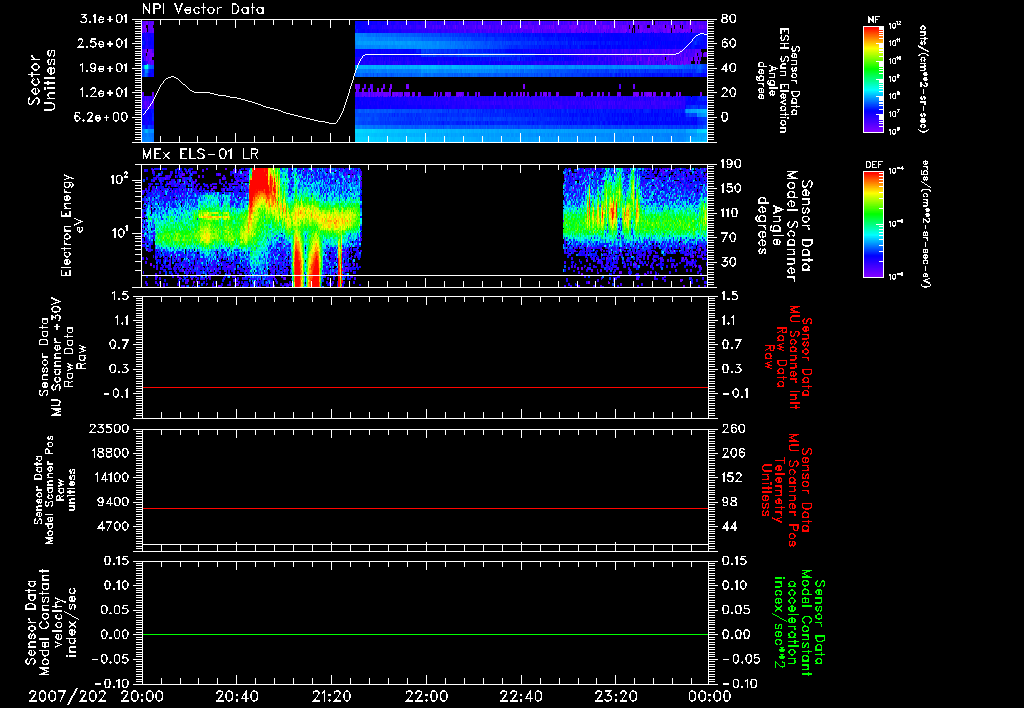Viewport: 1024px width, 708px height.
Task: Select the 21:20 time axis label
Action: (x=331, y=695)
